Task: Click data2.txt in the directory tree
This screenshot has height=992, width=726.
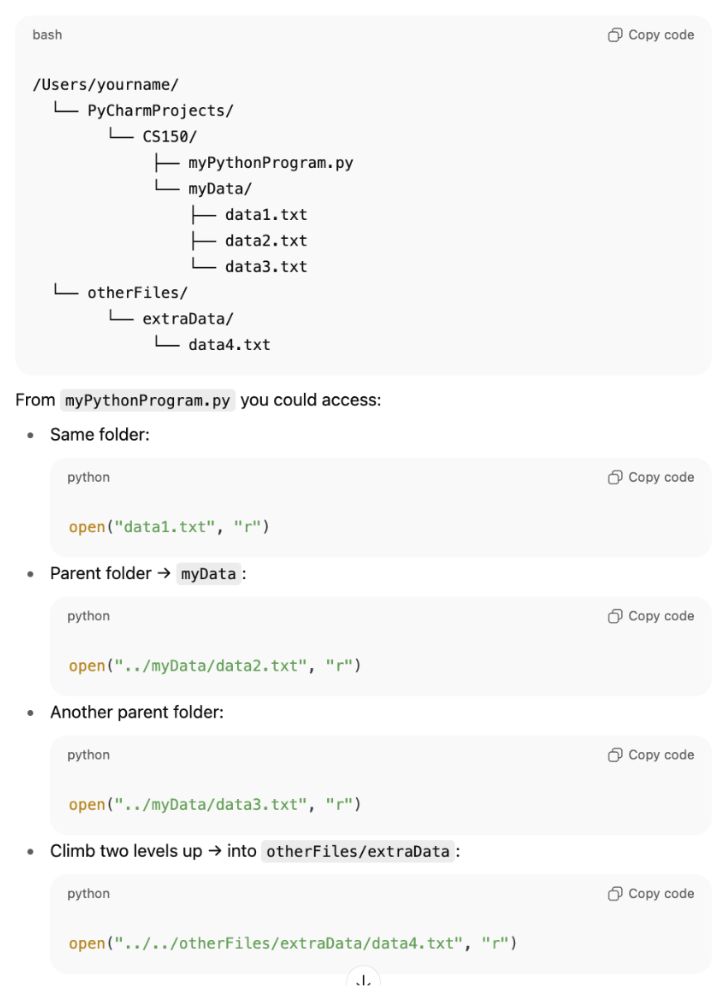Action: coord(266,241)
